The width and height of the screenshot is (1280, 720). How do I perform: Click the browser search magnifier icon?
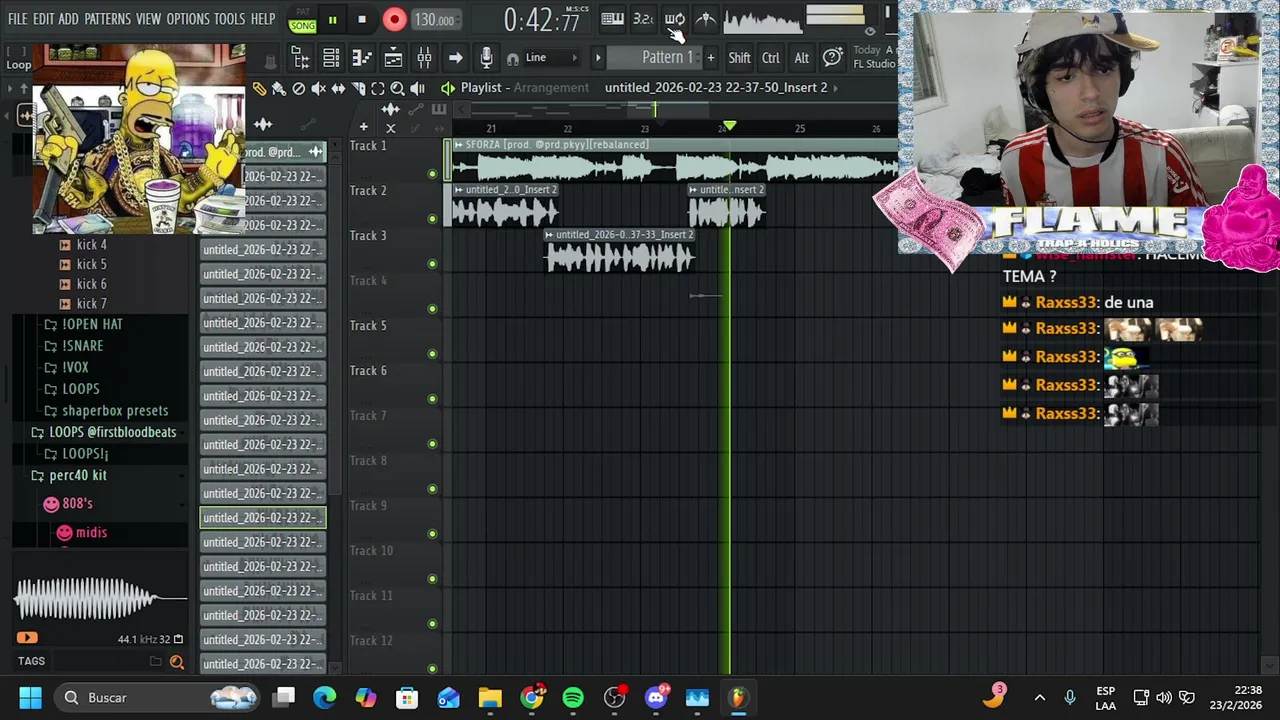coord(177,661)
